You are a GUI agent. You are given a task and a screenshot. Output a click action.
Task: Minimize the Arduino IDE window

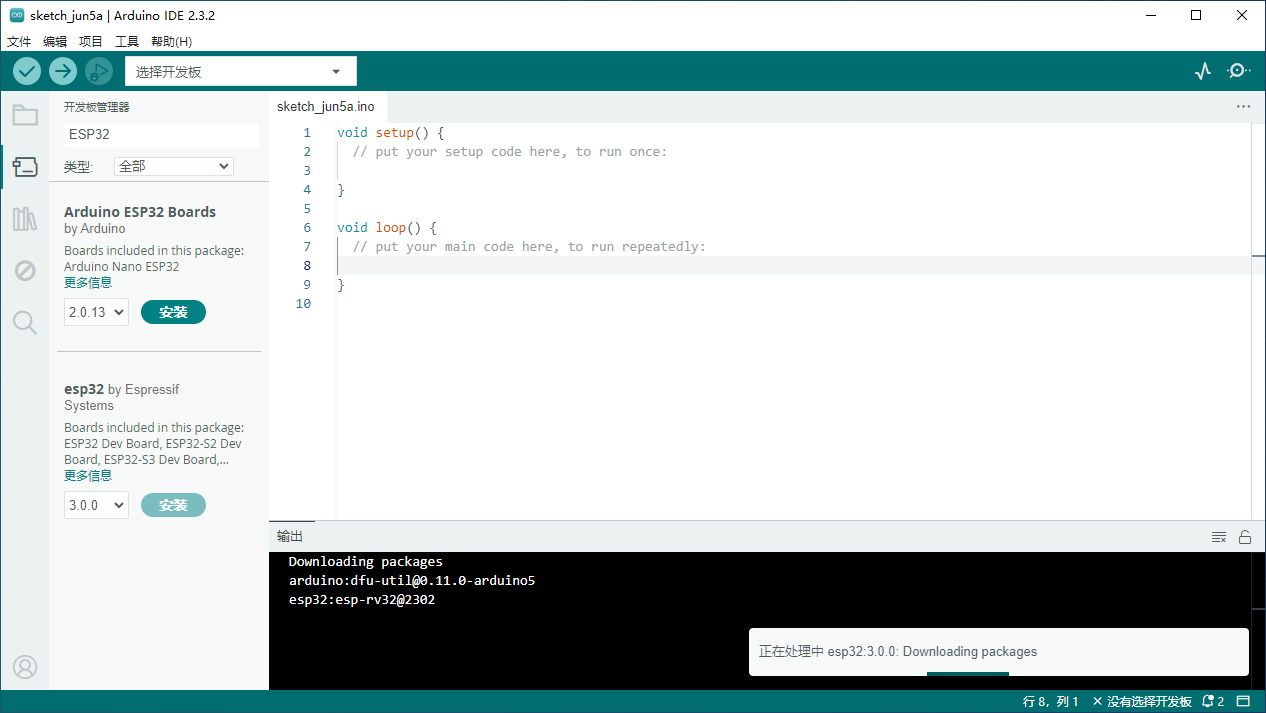point(1150,15)
